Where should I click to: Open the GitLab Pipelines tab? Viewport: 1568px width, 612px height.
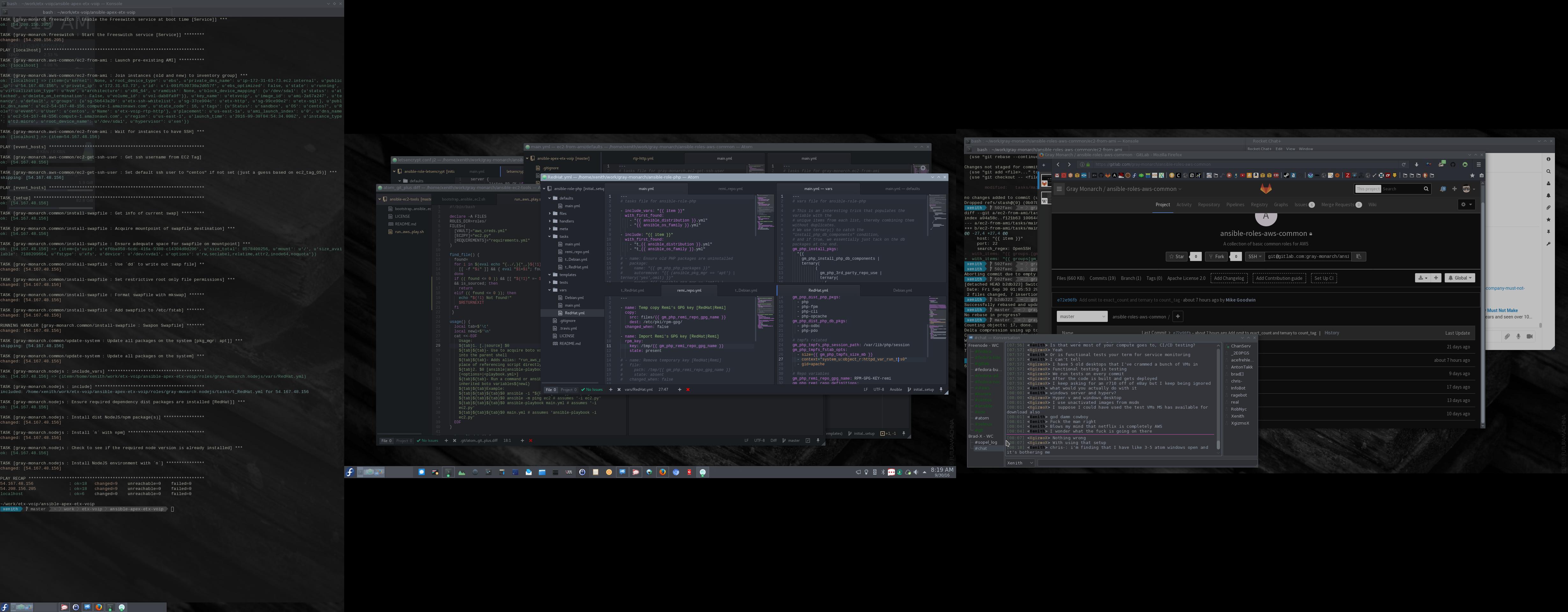click(x=1235, y=205)
